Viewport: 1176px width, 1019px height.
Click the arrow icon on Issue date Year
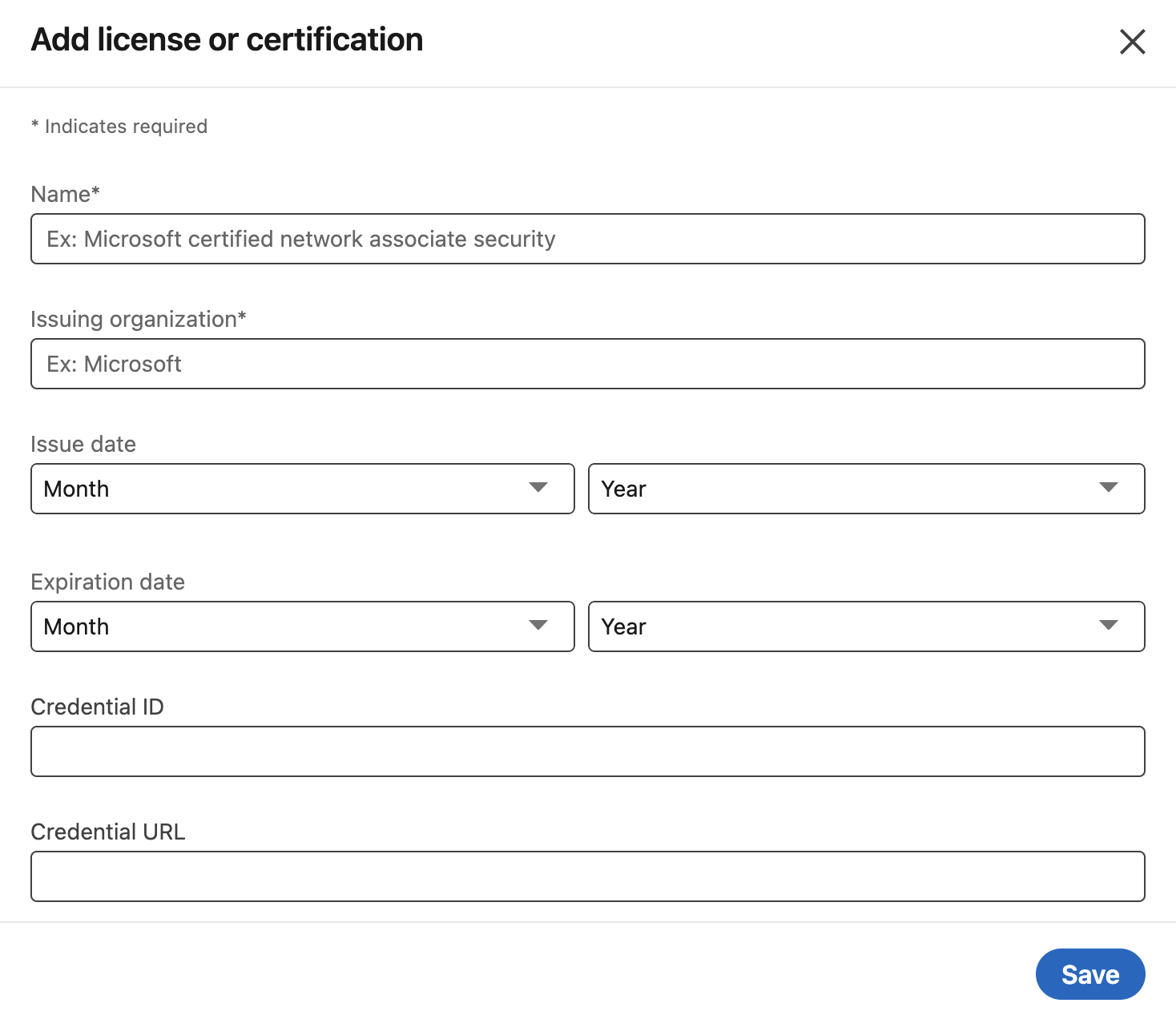click(x=1109, y=488)
